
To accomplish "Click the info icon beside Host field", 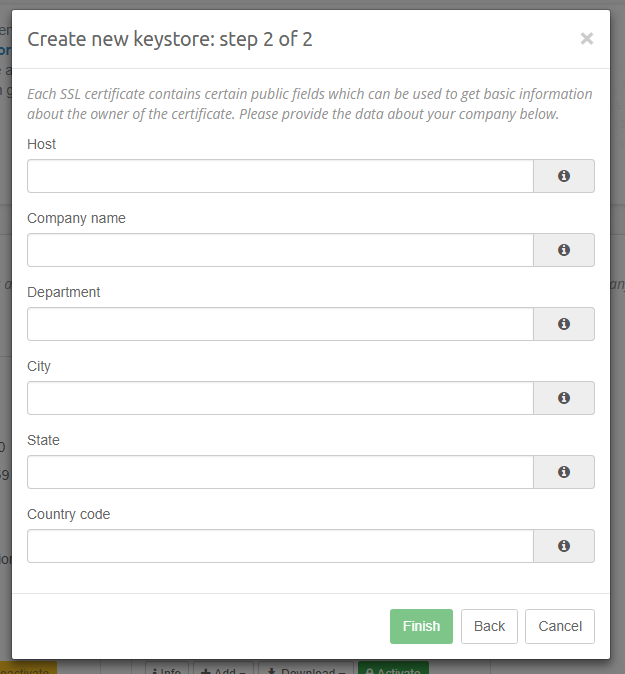I will [x=564, y=176].
